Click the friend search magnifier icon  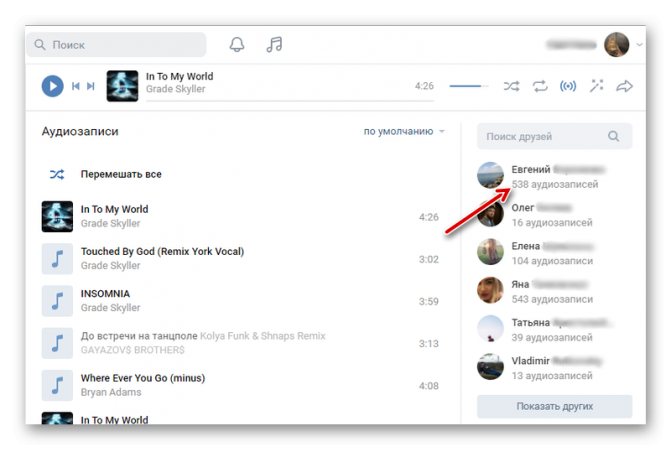[614, 136]
